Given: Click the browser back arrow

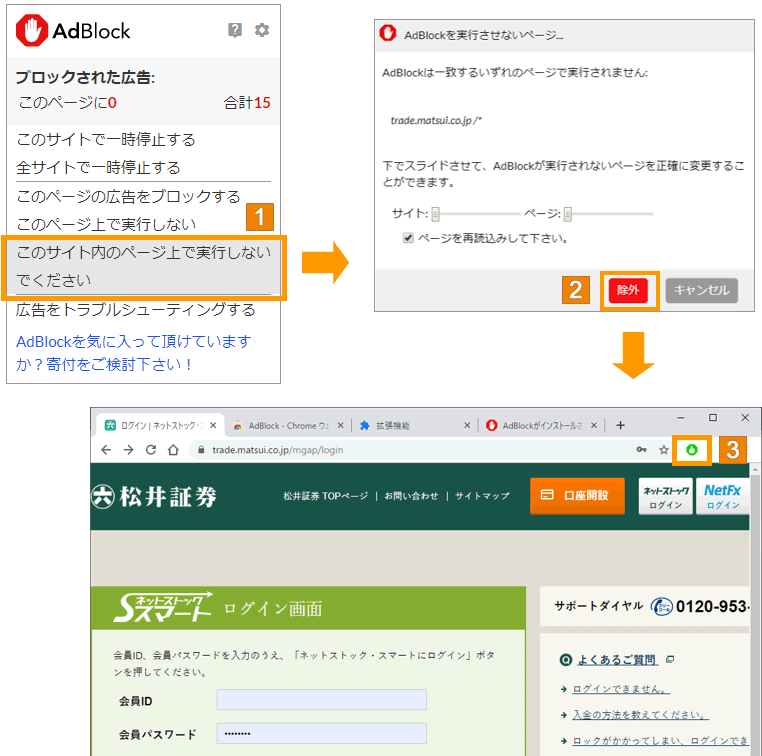Looking at the screenshot, I should tap(106, 450).
